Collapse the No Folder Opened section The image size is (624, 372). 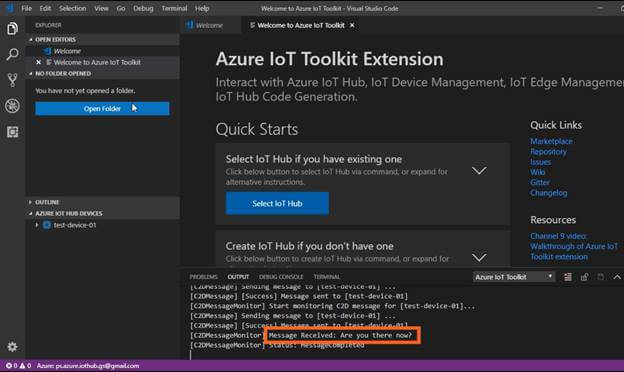[x=103, y=74]
